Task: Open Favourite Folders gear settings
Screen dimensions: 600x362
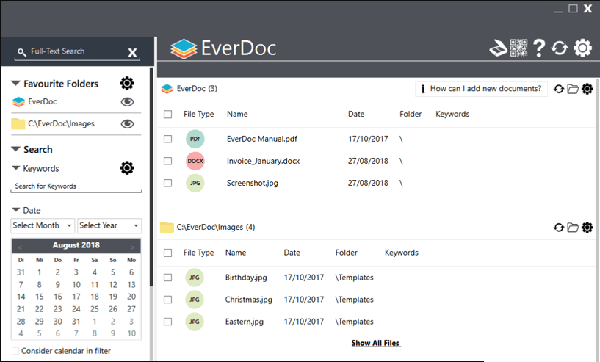Action: tap(127, 83)
